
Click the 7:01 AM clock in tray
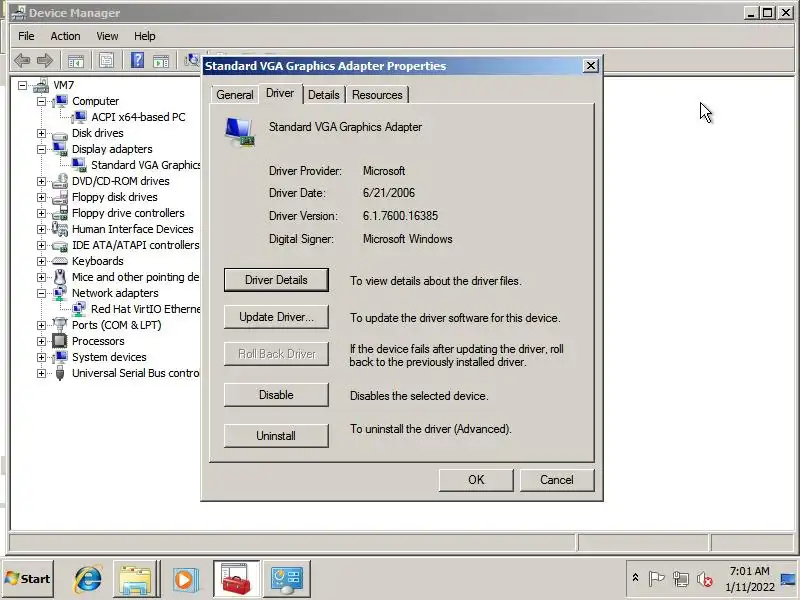(x=749, y=571)
